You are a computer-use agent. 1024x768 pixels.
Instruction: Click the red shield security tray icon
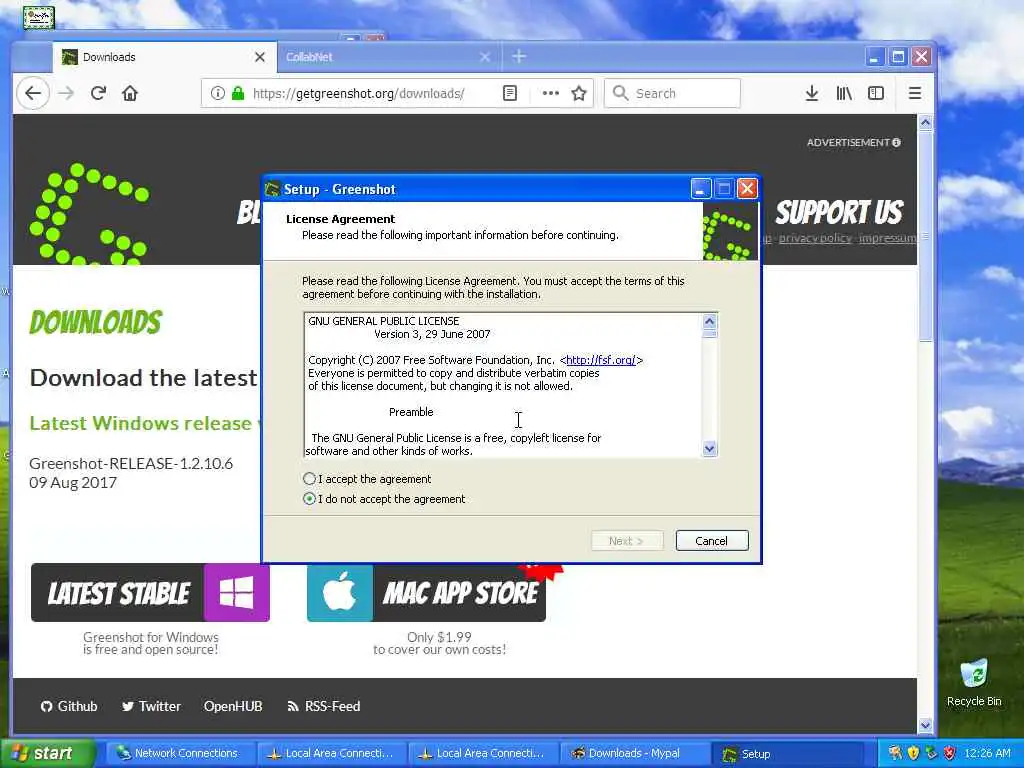950,753
